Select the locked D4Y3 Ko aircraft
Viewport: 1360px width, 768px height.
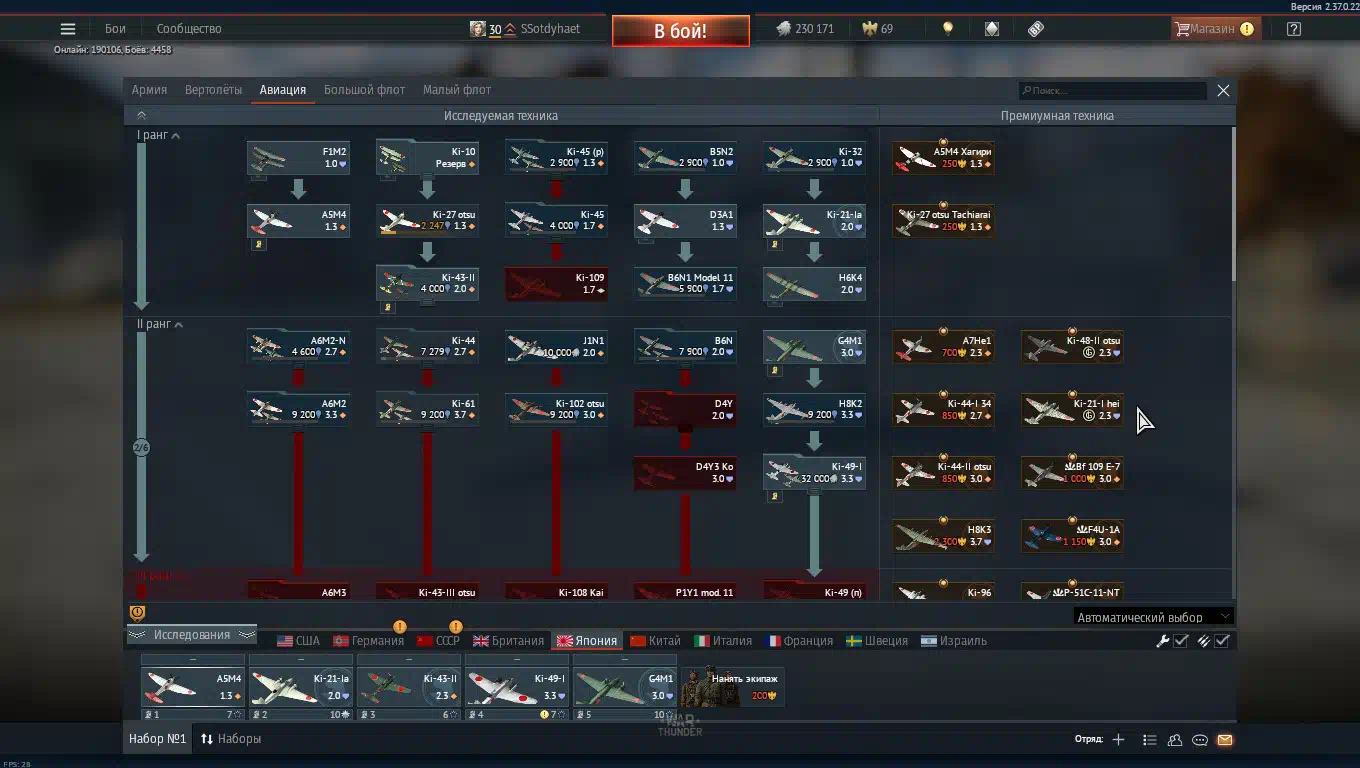[x=685, y=473]
